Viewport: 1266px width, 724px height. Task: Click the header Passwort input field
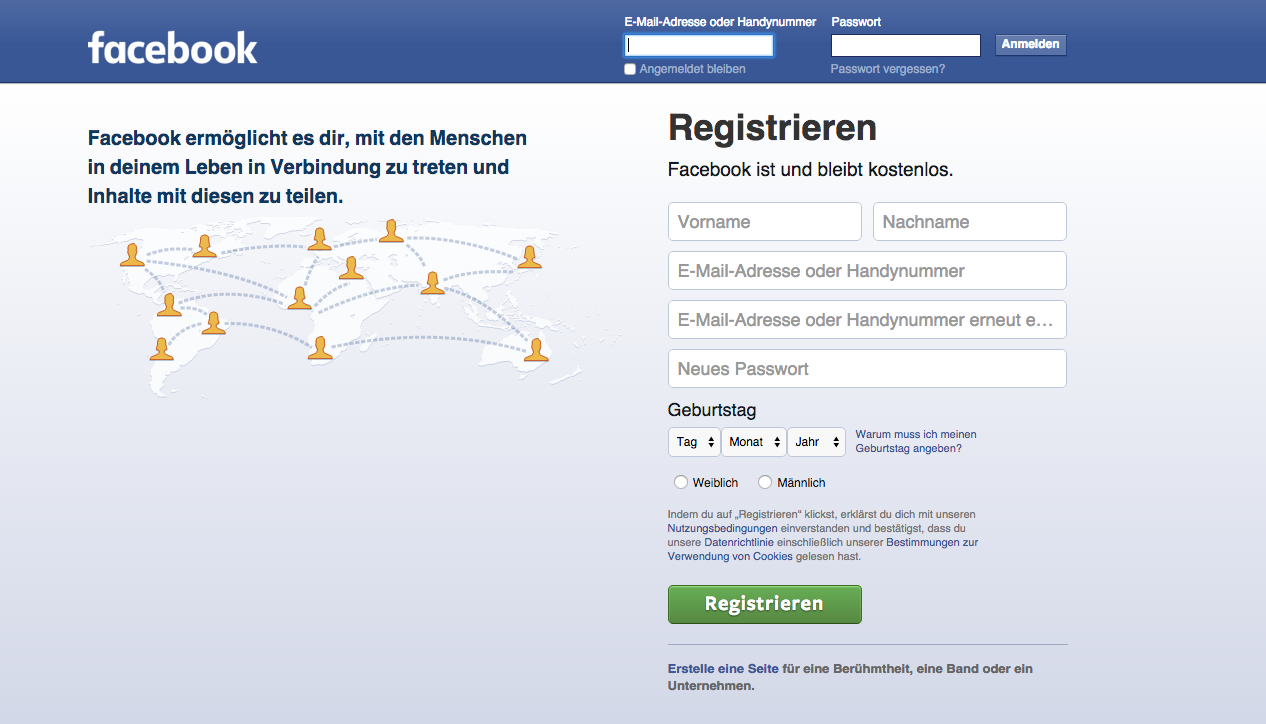click(x=906, y=45)
